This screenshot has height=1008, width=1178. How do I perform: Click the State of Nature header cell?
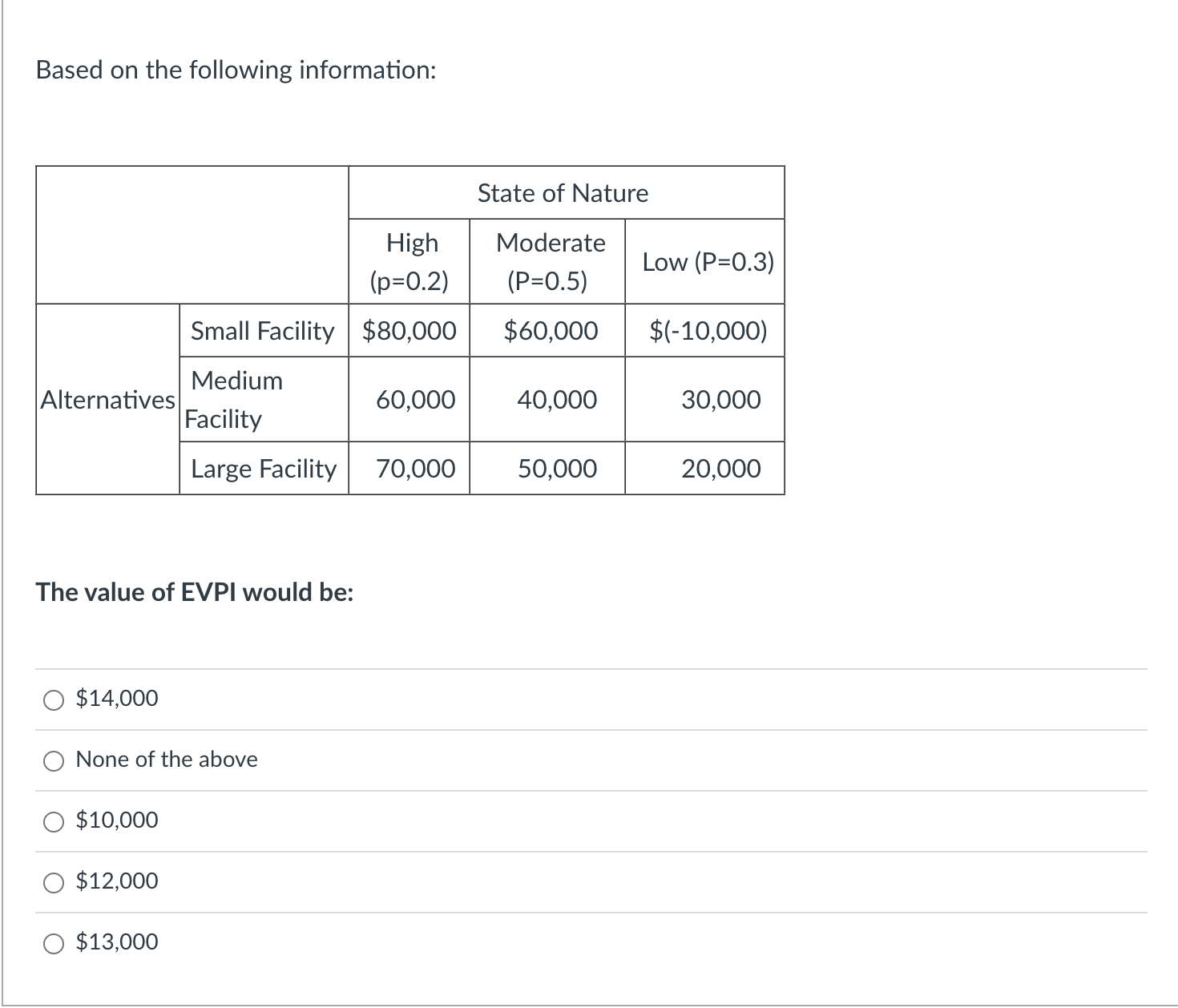point(567,193)
